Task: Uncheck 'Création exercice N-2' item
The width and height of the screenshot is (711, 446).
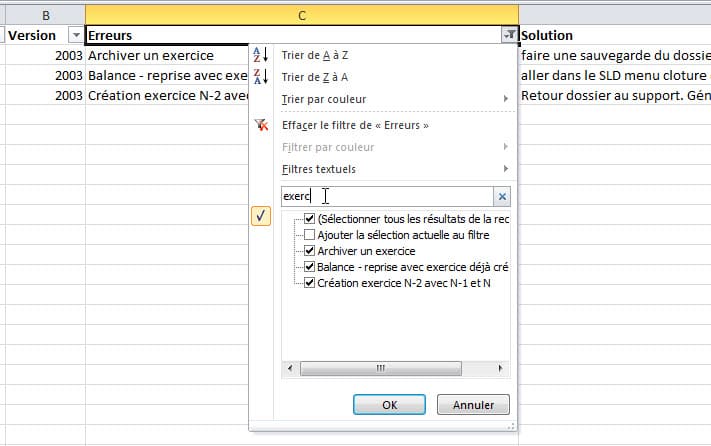Action: [x=310, y=283]
